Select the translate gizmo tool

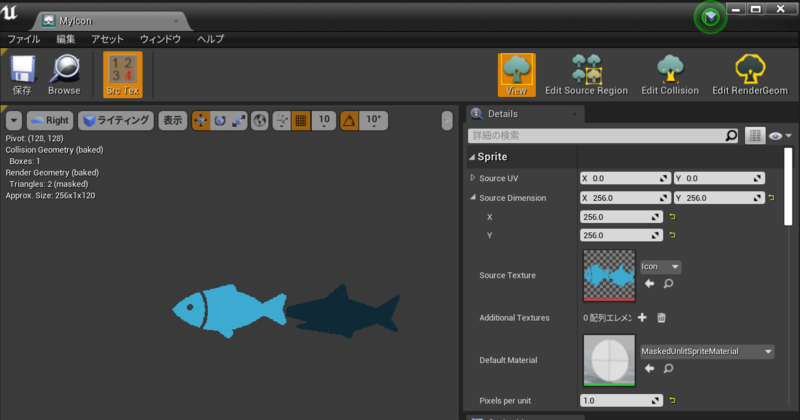[x=201, y=121]
